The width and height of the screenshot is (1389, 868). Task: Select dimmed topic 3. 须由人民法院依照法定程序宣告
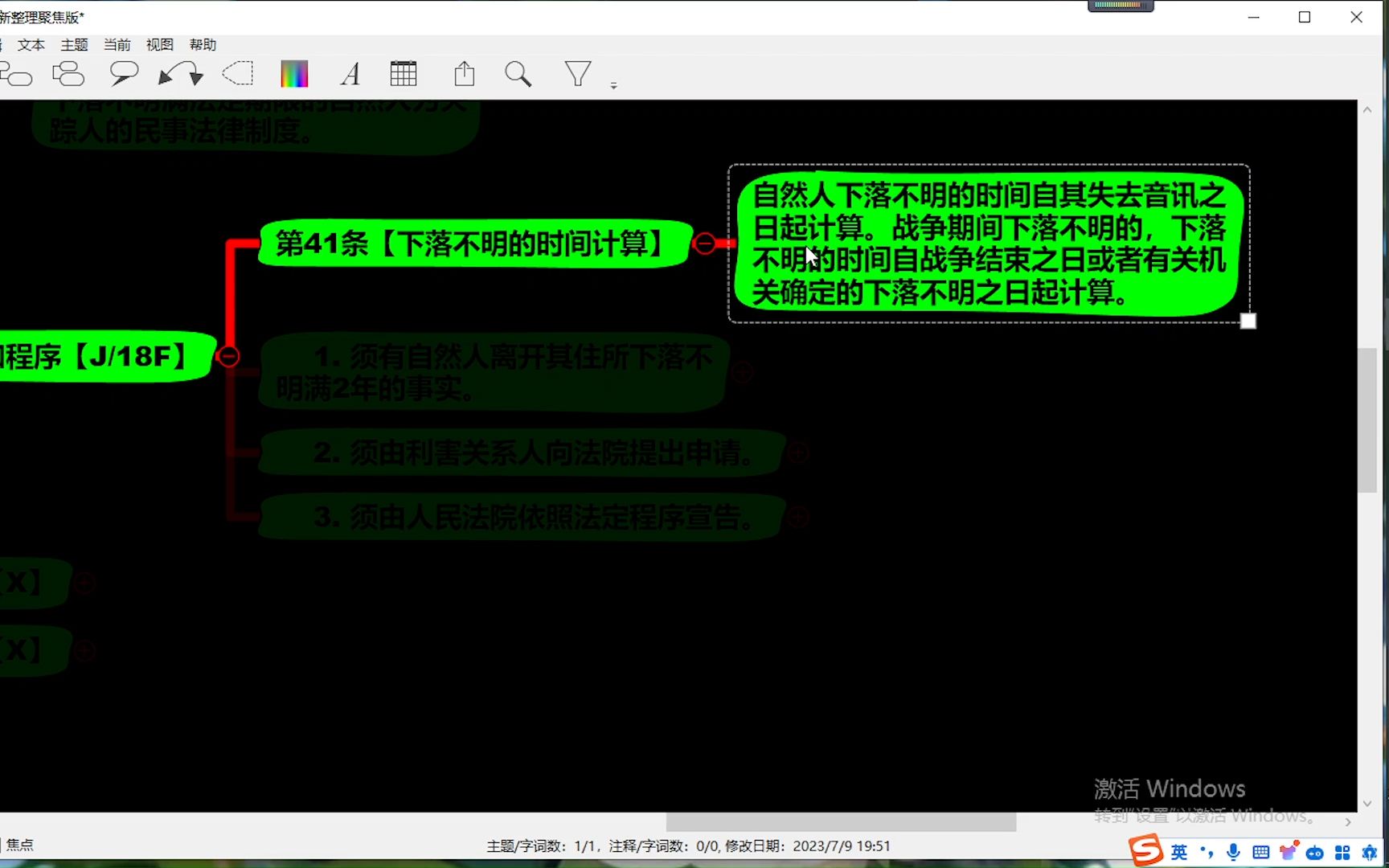point(522,517)
